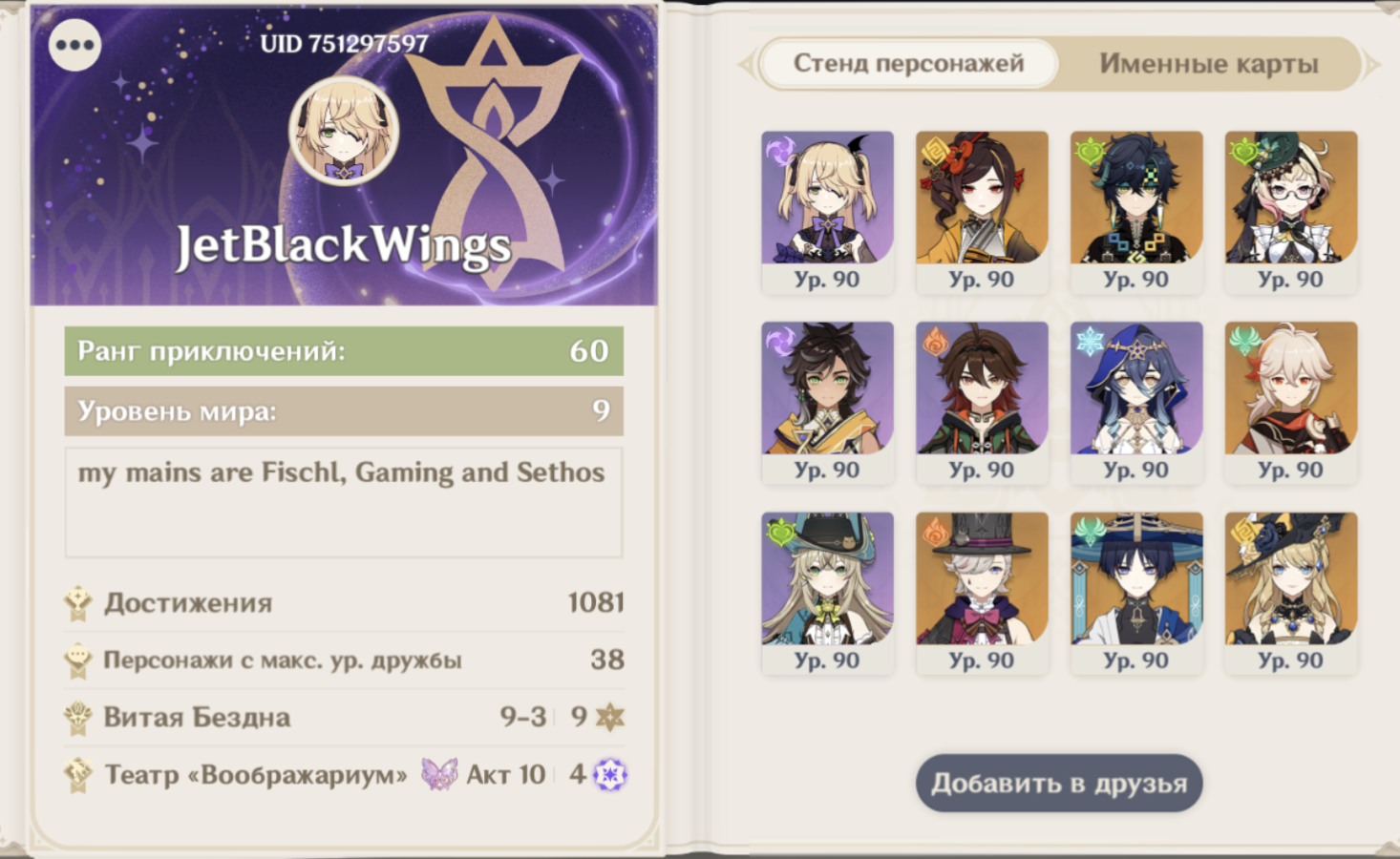Viewport: 1400px width, 859px height.
Task: Select the Gaming Pyro character card
Action: (x=982, y=403)
